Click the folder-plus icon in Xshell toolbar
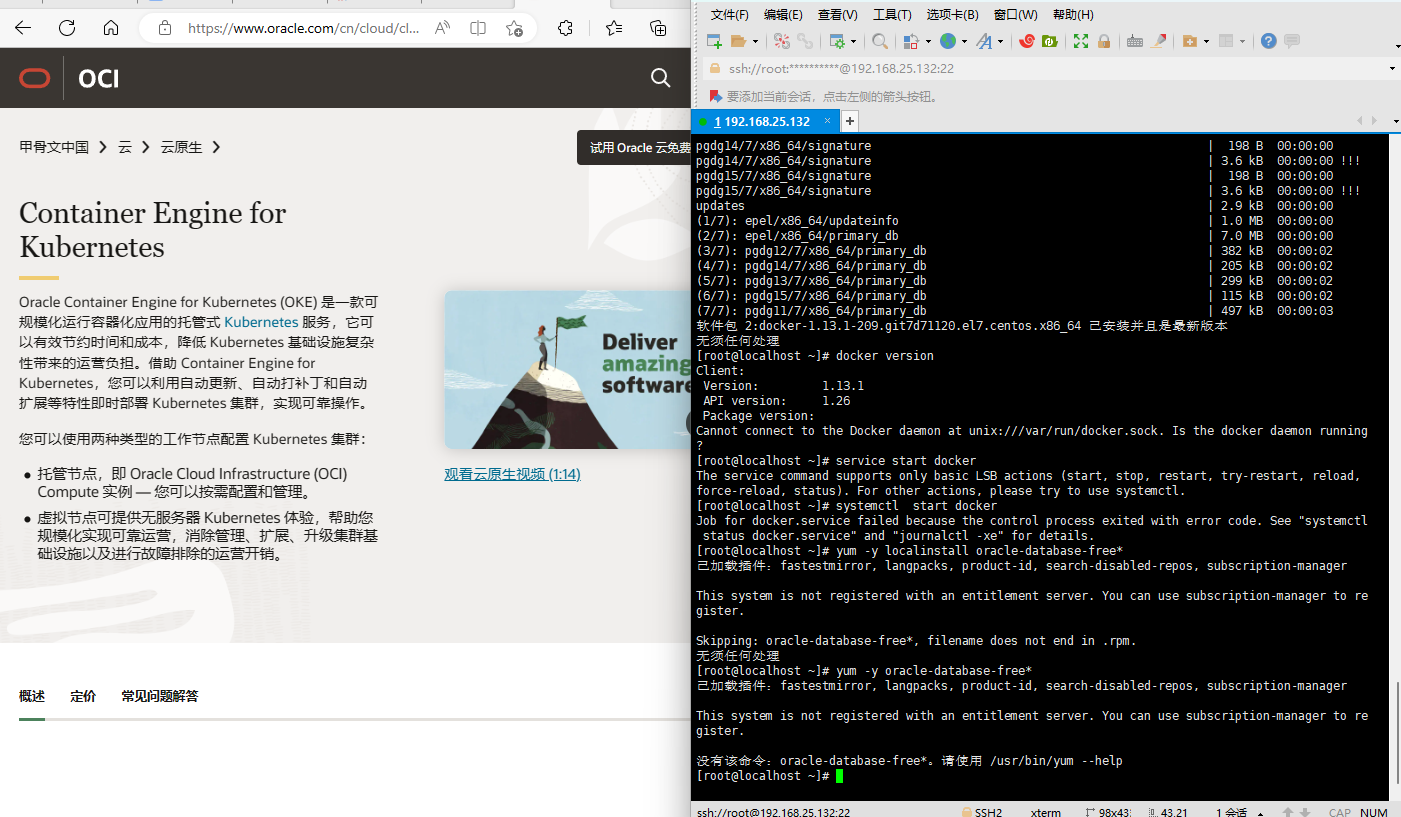The image size is (1401, 817). pos(1190,41)
